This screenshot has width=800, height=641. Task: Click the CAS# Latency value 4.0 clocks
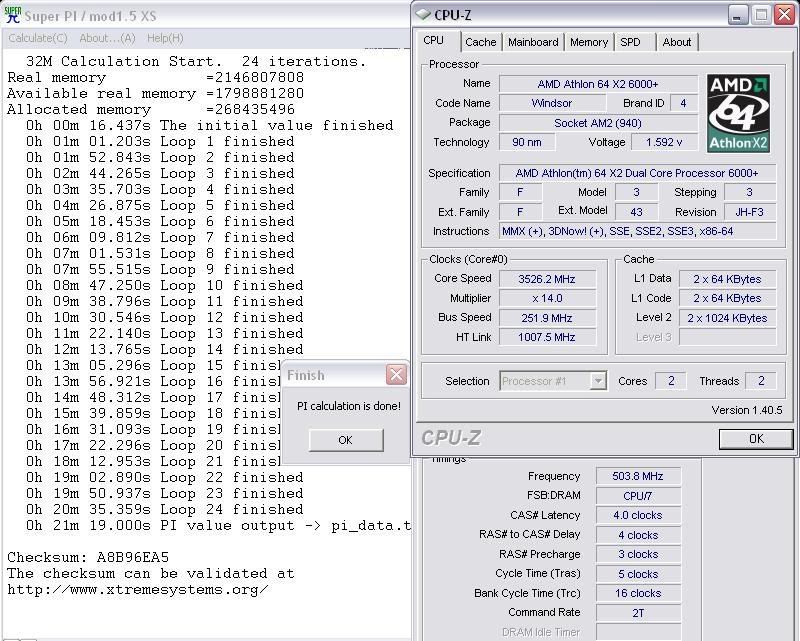(x=638, y=515)
